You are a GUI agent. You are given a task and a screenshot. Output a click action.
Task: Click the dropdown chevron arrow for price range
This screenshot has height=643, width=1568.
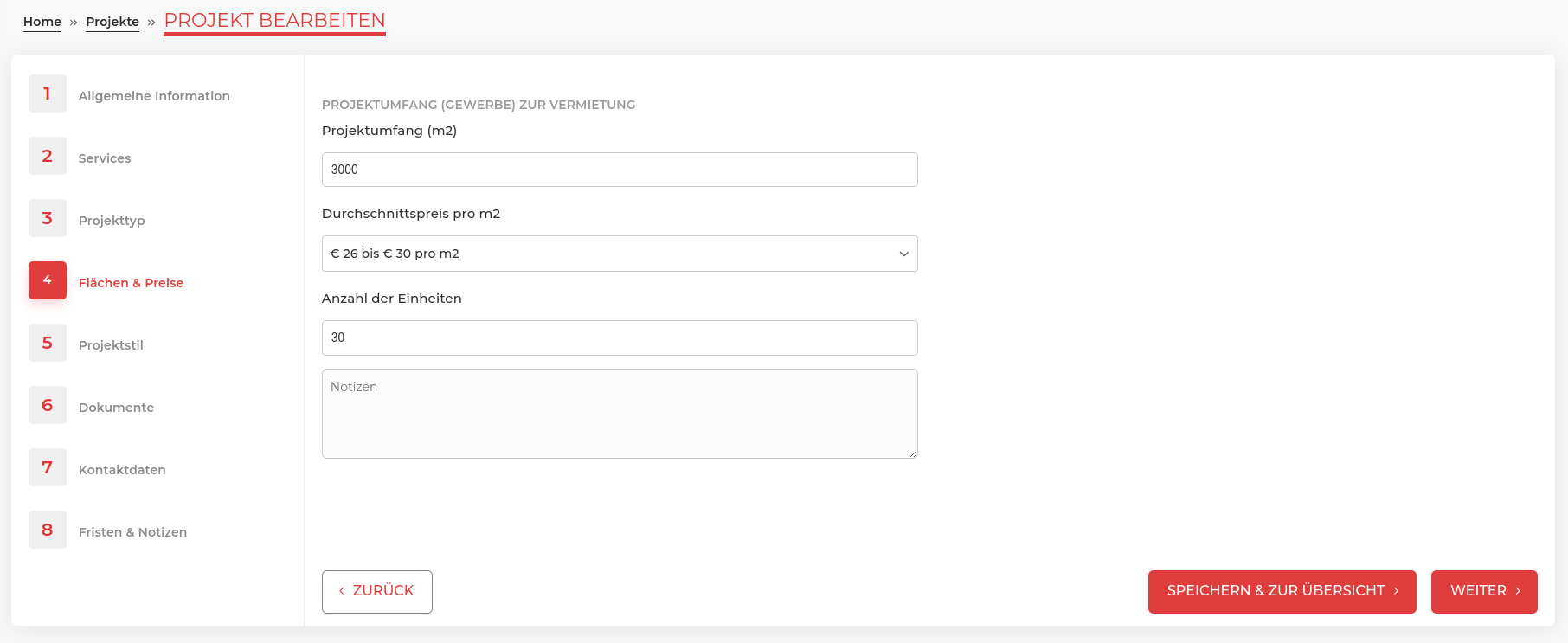coord(903,254)
